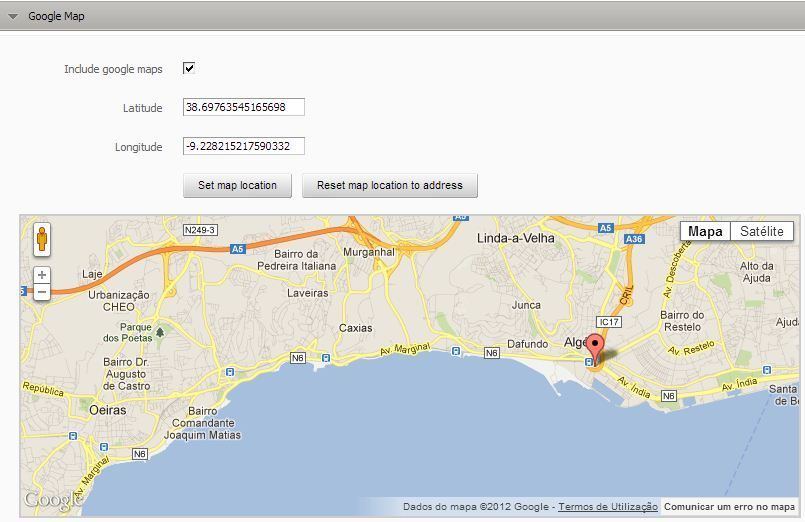Image resolution: width=805 pixels, height=522 pixels.
Task: Click Comunicar um erro no mapa link
Action: click(x=729, y=507)
